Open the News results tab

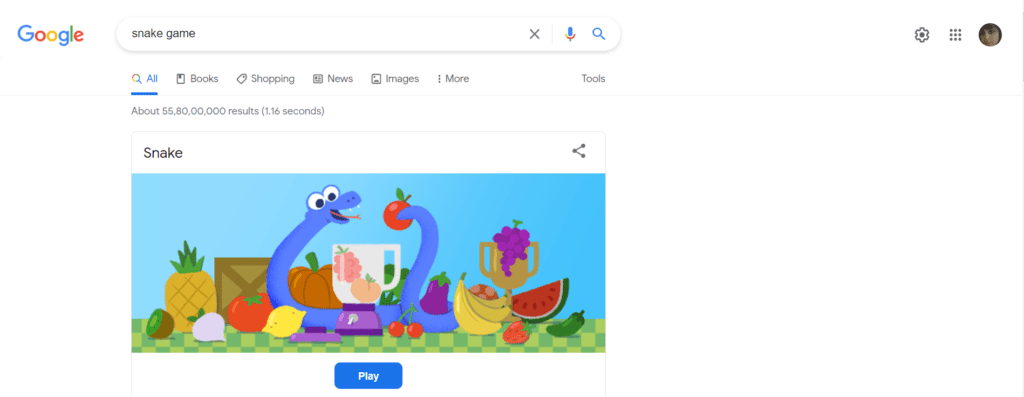point(333,79)
